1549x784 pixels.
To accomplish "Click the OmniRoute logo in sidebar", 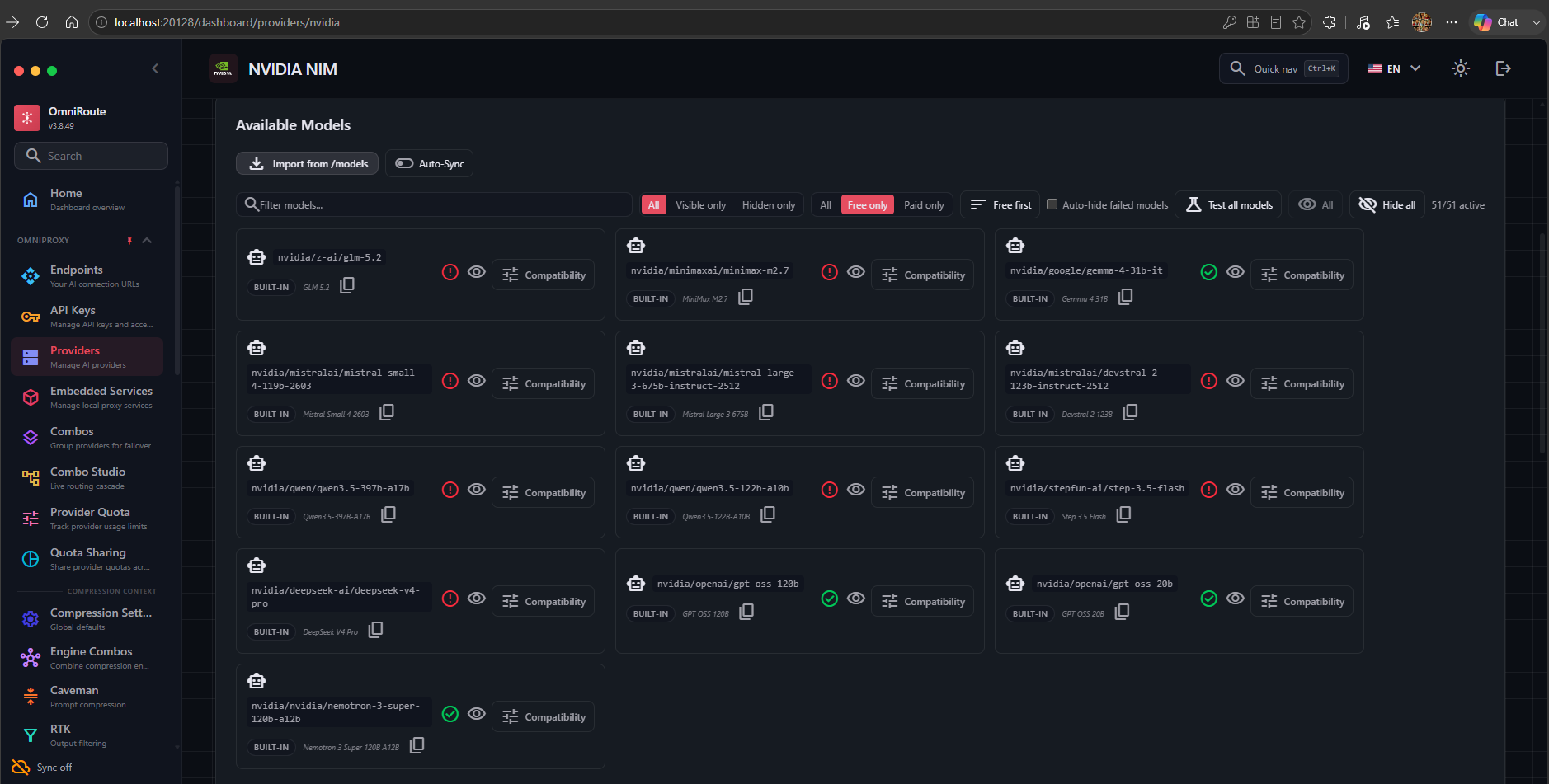I will pyautogui.click(x=27, y=118).
